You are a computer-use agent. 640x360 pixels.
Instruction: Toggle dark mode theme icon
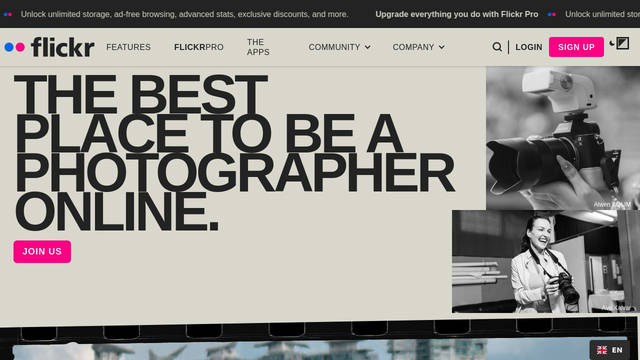pyautogui.click(x=619, y=43)
